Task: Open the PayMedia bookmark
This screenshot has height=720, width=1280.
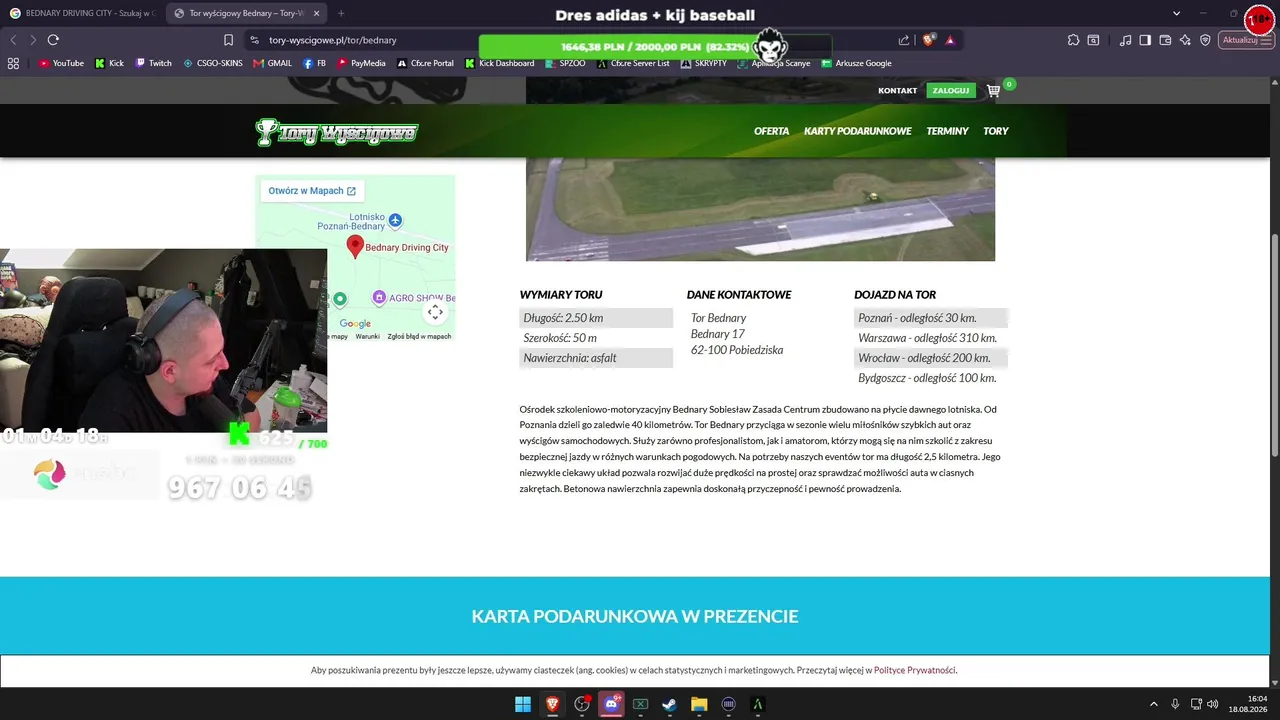Action: tap(362, 63)
